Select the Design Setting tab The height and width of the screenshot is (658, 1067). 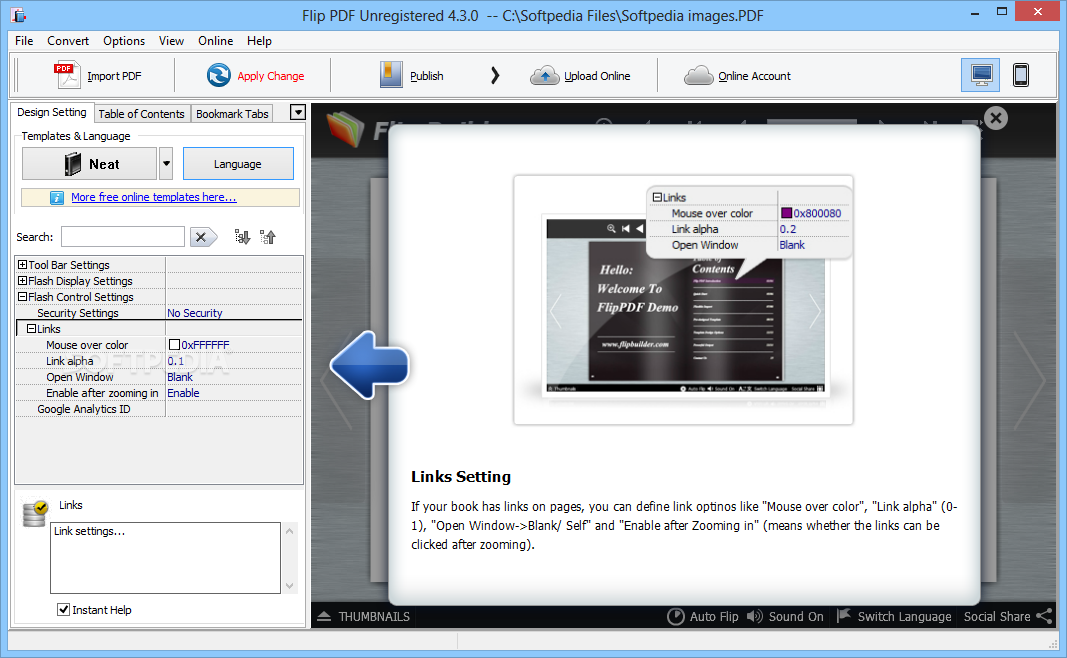tap(52, 112)
